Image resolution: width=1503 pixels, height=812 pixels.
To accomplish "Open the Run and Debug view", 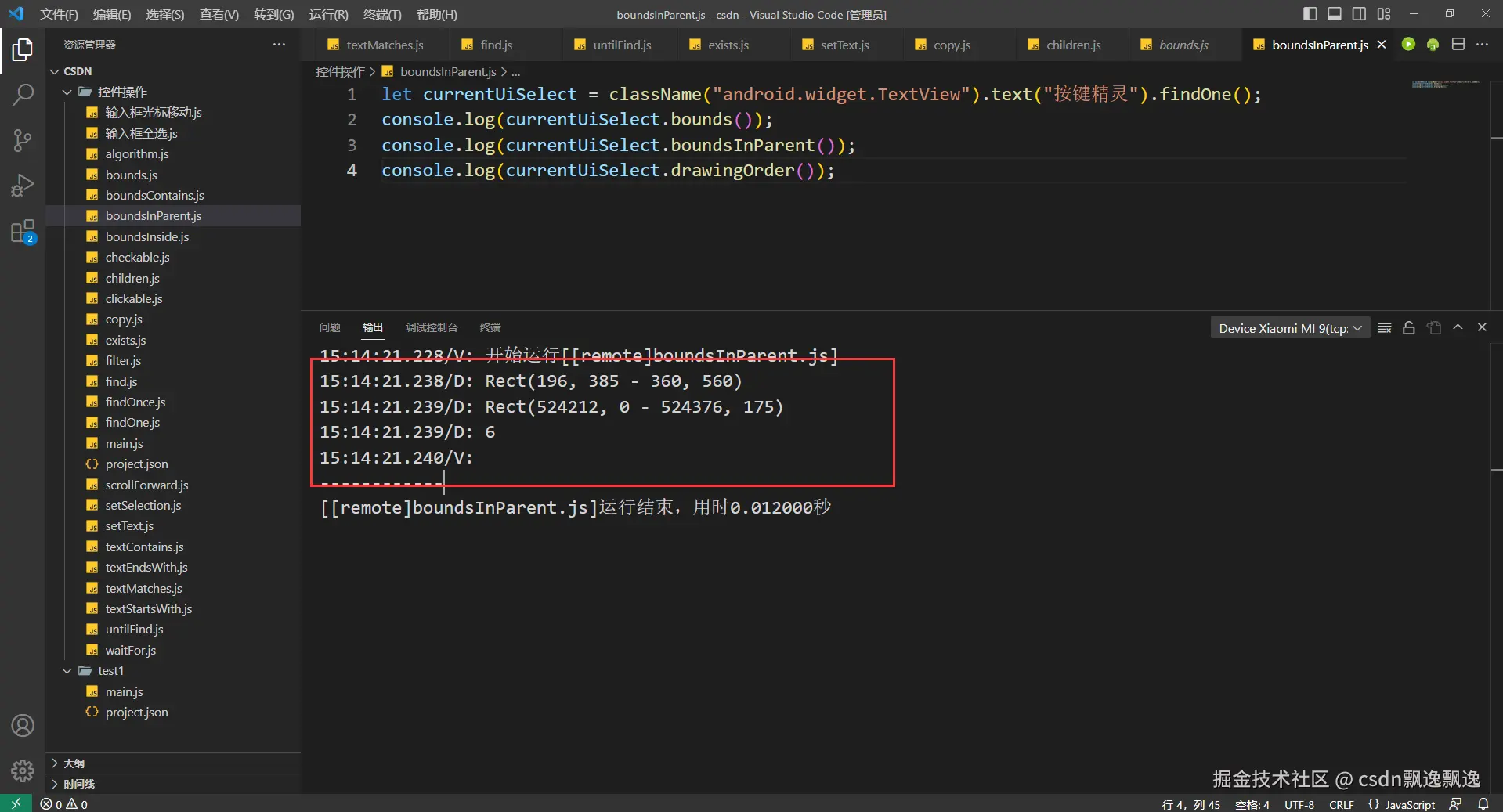I will [x=23, y=186].
